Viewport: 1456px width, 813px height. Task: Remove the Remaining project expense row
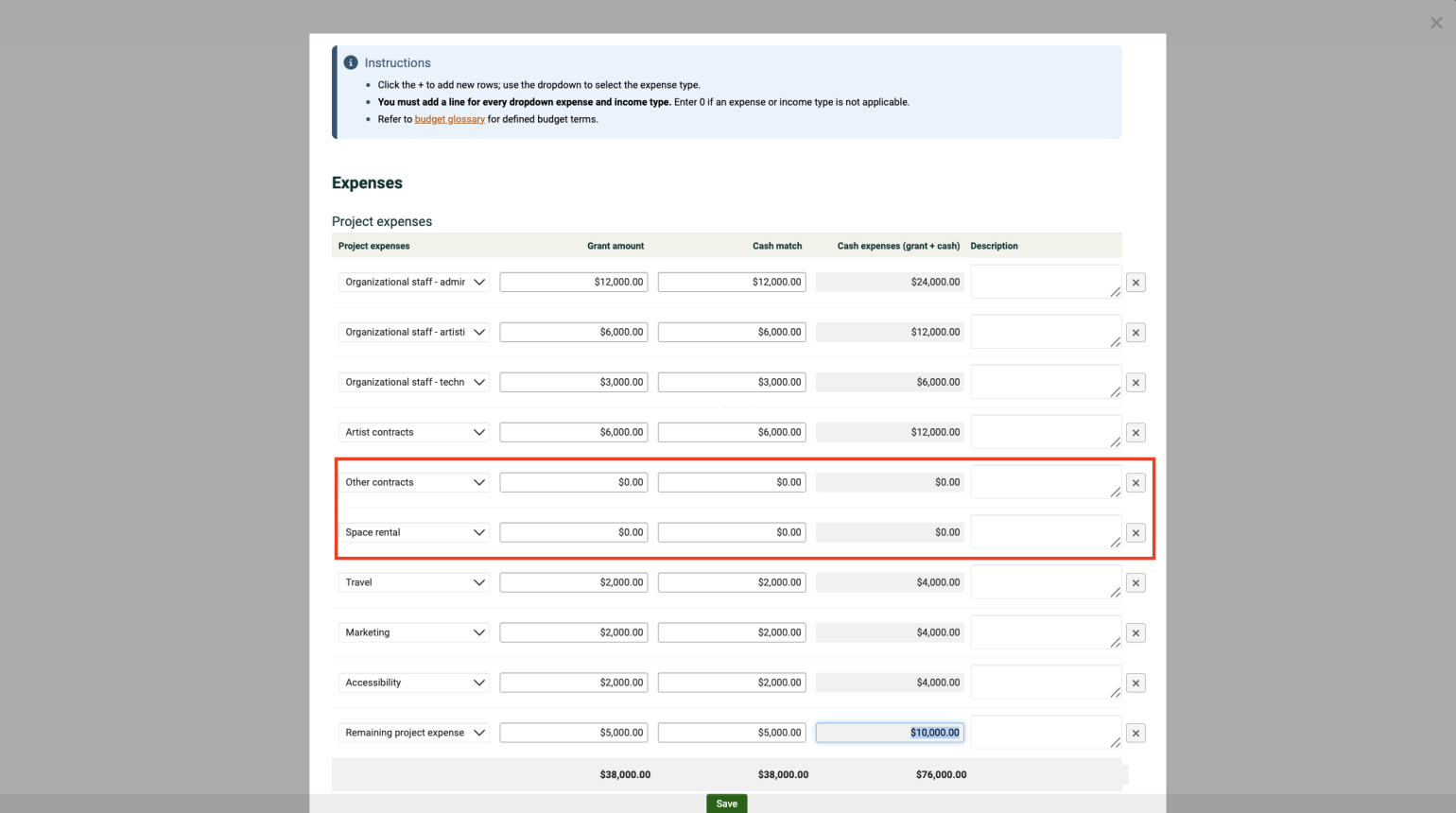pos(1135,733)
